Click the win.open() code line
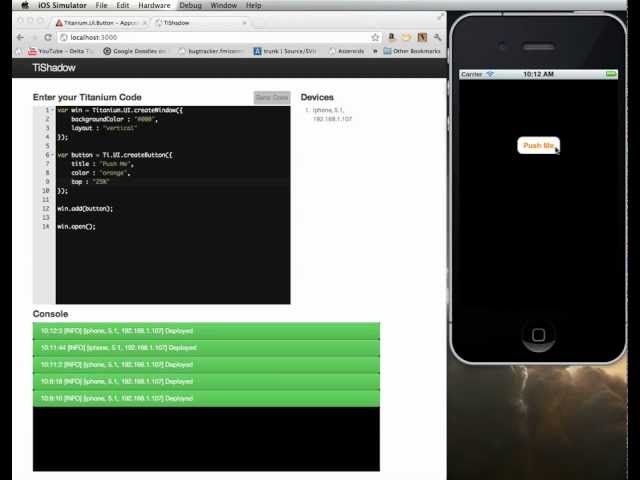This screenshot has width=640, height=480. click(x=76, y=227)
